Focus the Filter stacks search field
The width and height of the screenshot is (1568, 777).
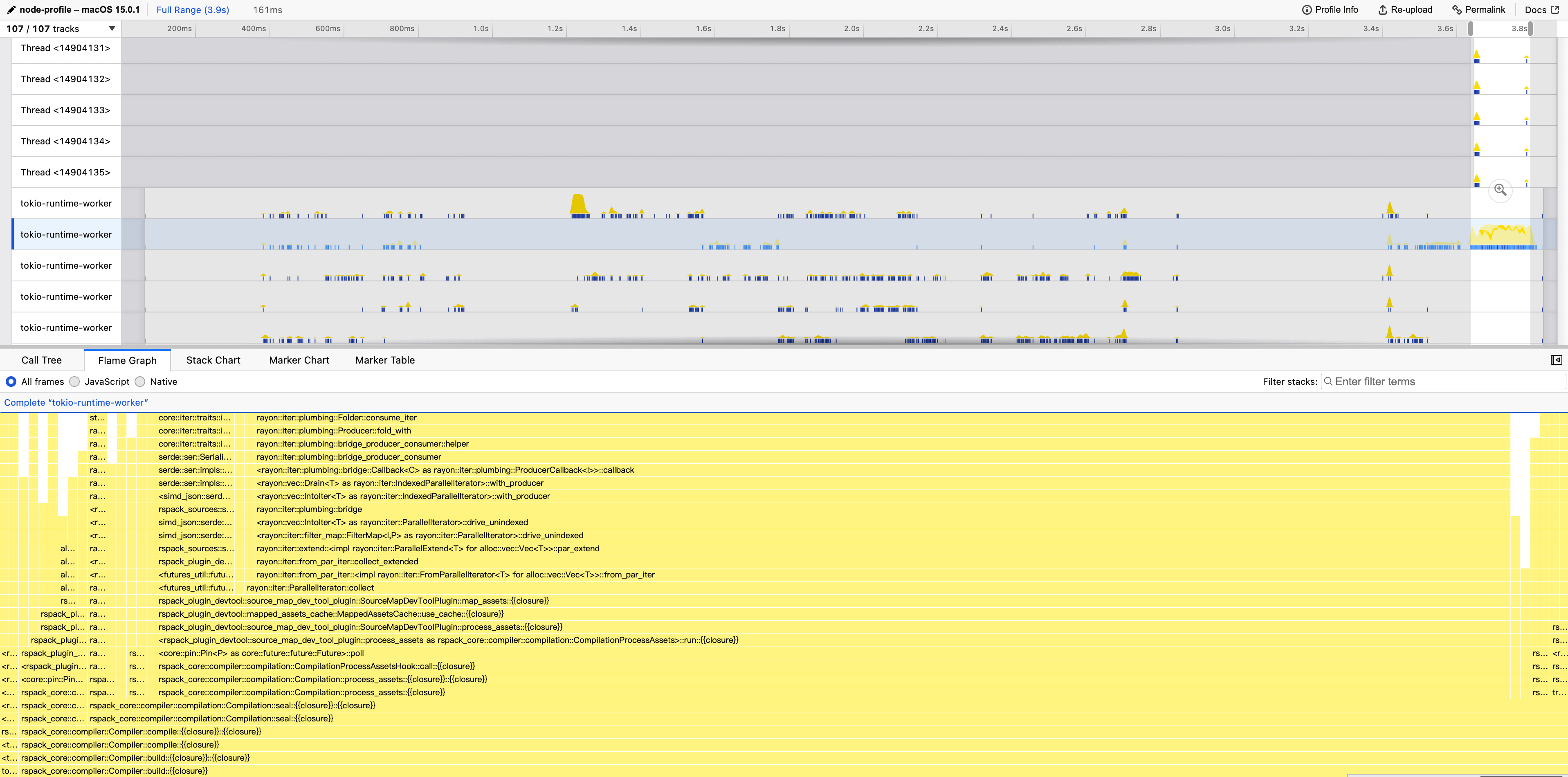pos(1442,382)
